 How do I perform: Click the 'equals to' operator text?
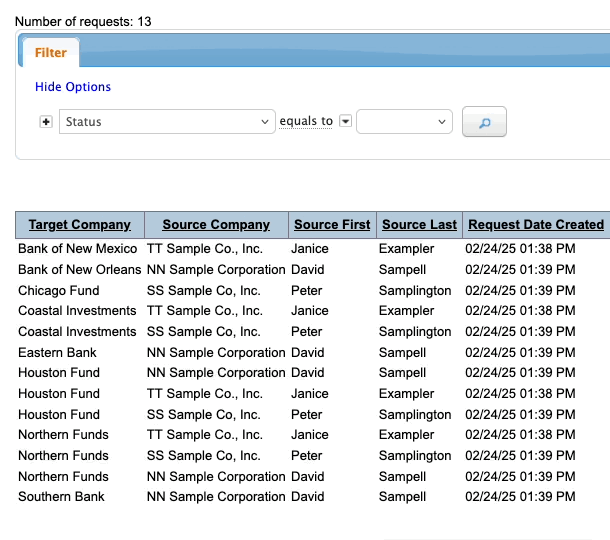(306, 121)
